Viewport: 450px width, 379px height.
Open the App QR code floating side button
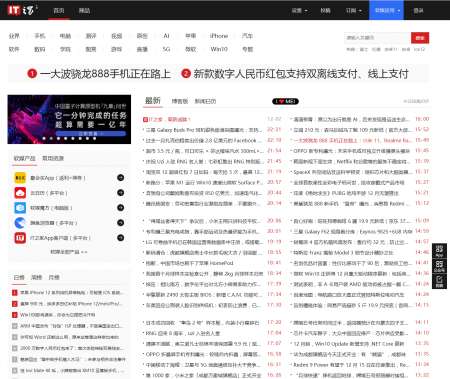[439, 251]
